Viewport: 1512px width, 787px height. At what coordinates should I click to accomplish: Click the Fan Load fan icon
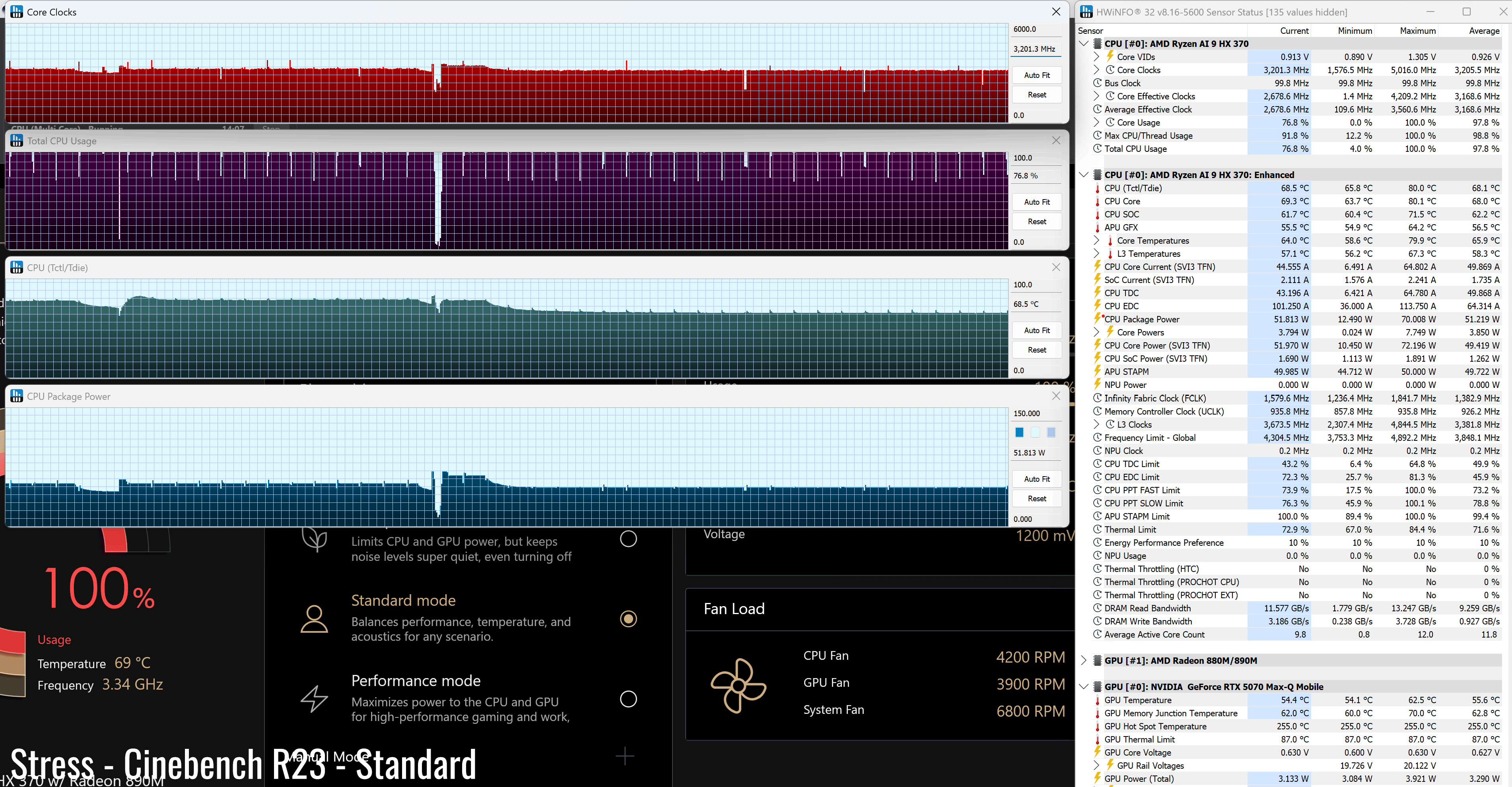pyautogui.click(x=739, y=685)
